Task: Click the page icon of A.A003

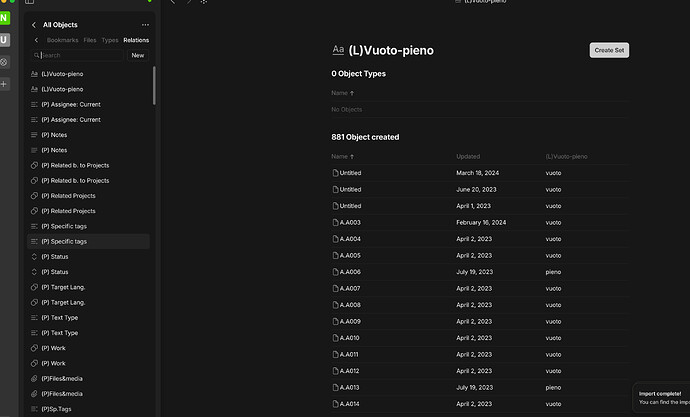Action: [x=335, y=223]
